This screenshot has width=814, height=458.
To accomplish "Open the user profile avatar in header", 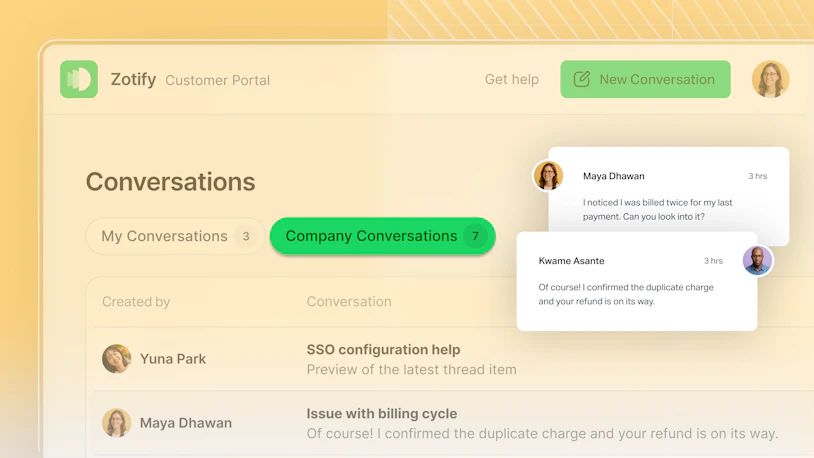I will pos(770,79).
